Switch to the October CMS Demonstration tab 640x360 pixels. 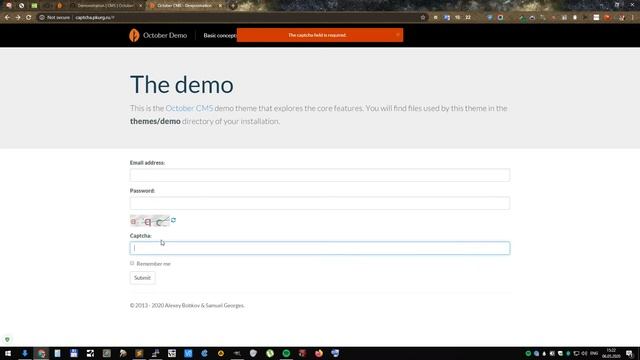click(184, 6)
